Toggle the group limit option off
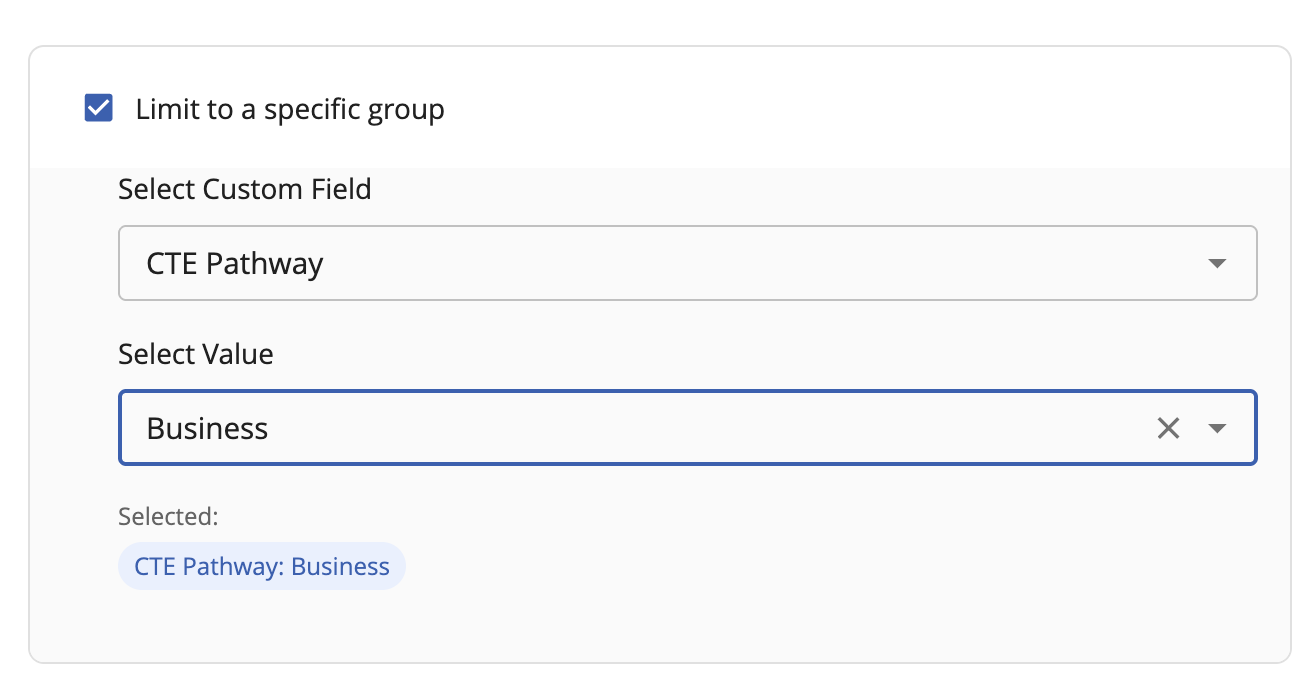Image resolution: width=1314 pixels, height=676 pixels. click(x=99, y=108)
